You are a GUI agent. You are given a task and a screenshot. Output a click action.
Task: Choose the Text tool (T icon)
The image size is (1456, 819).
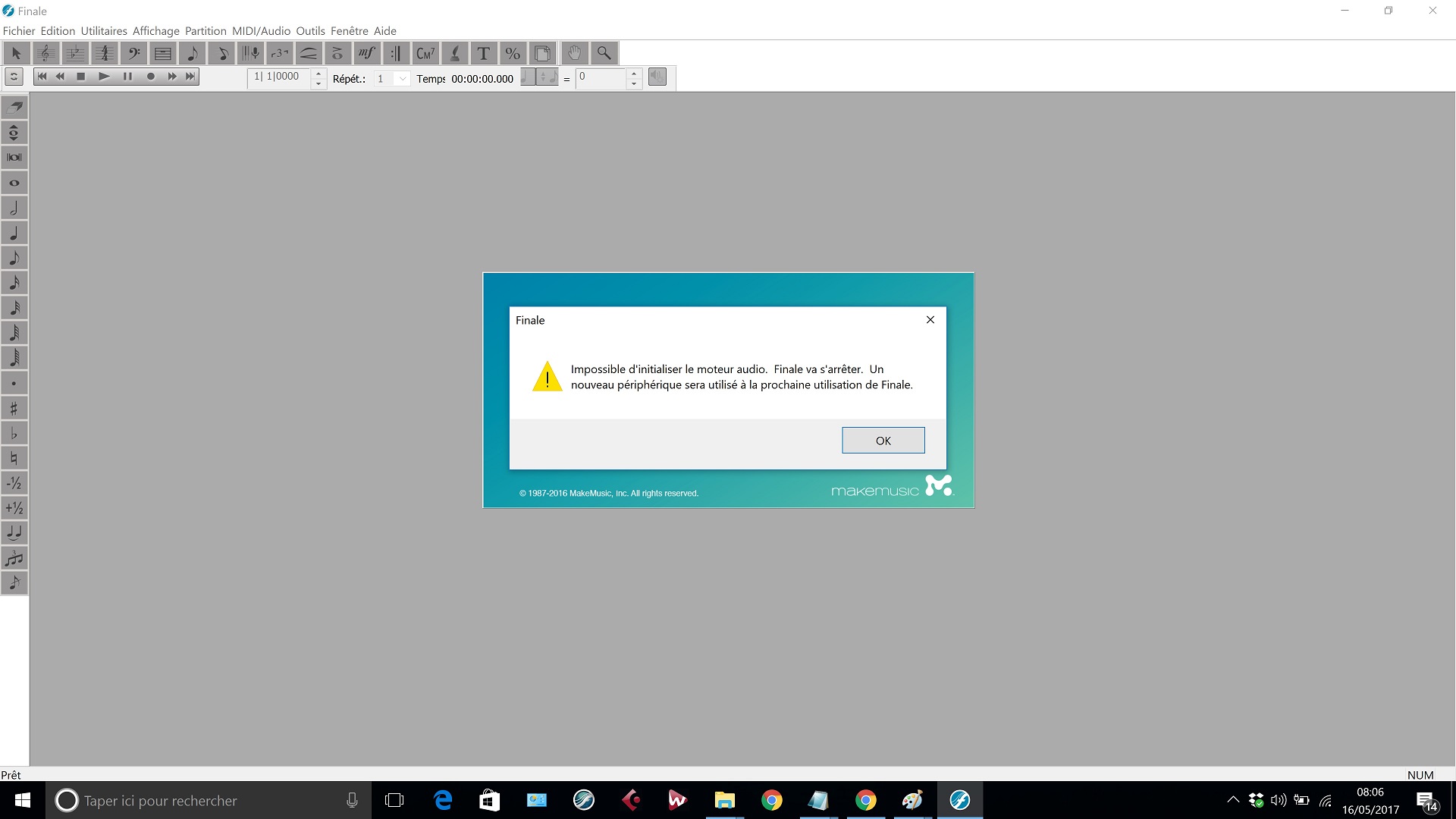(x=483, y=53)
